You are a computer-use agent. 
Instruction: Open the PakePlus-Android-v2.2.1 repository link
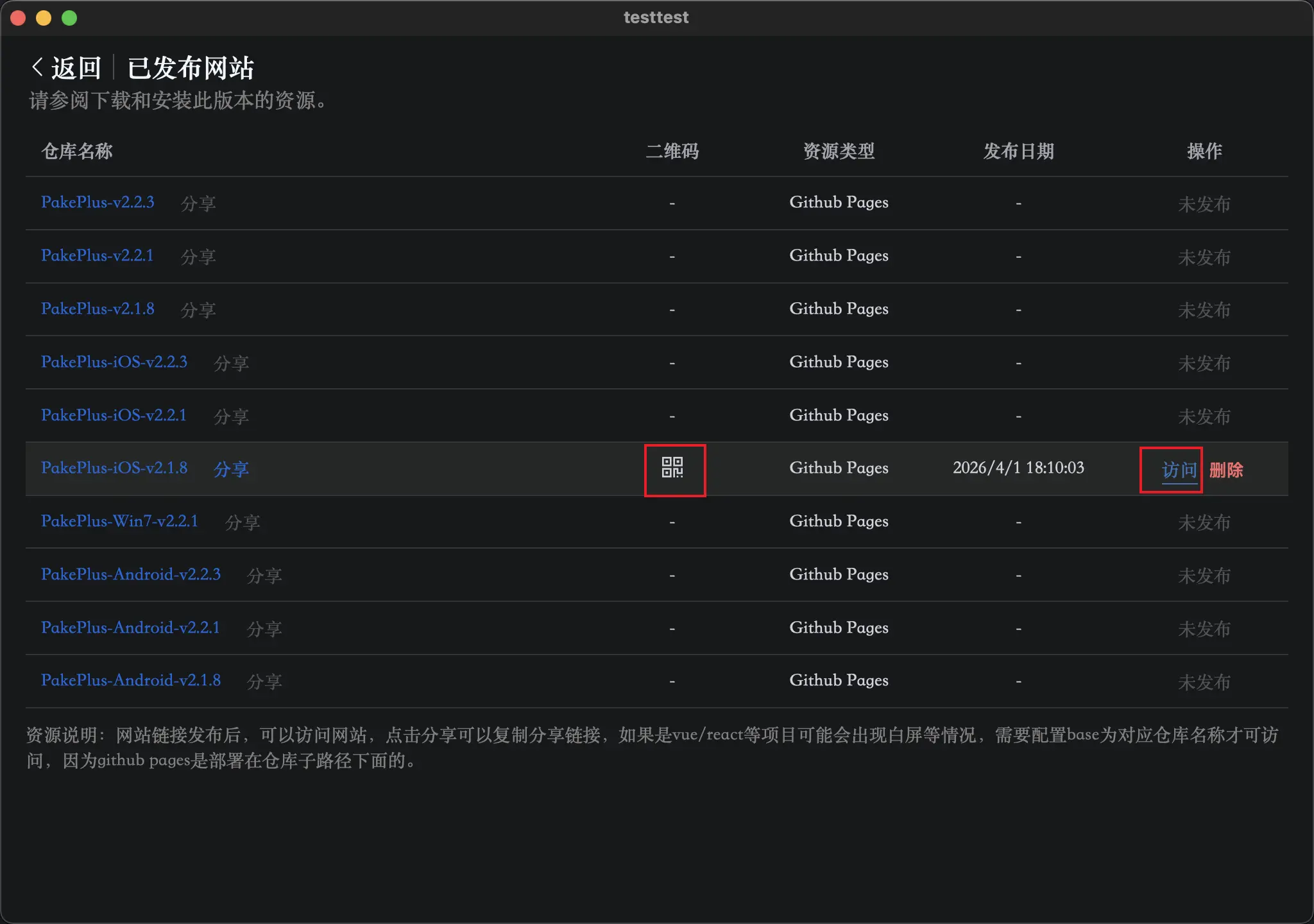(x=130, y=628)
